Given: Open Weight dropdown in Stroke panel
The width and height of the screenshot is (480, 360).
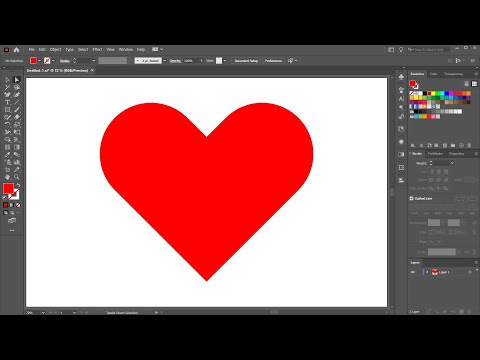Looking at the screenshot, I should 452,163.
